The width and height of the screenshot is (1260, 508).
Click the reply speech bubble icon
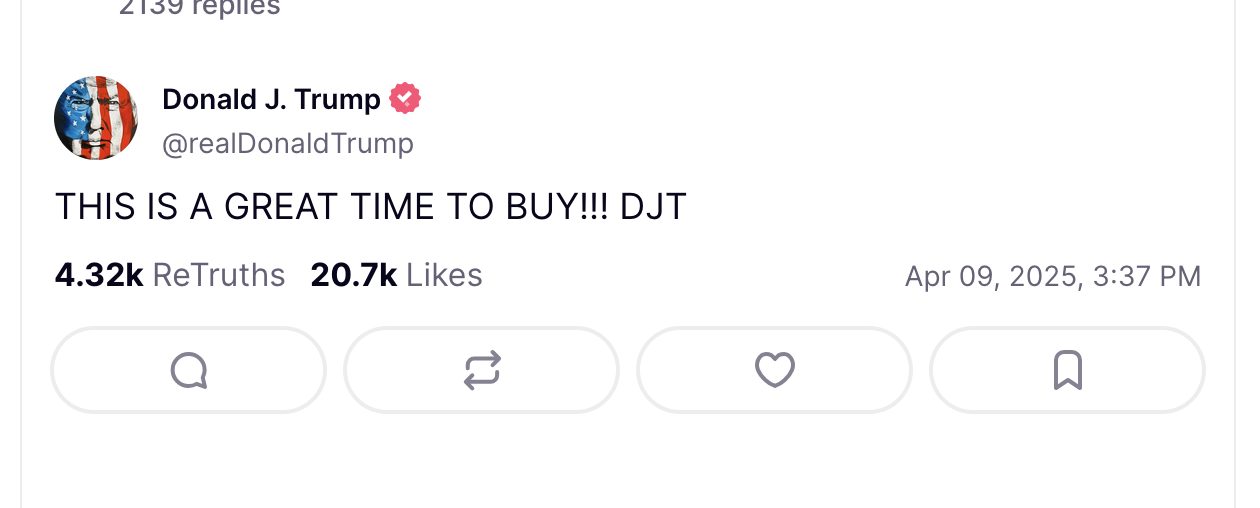[188, 371]
